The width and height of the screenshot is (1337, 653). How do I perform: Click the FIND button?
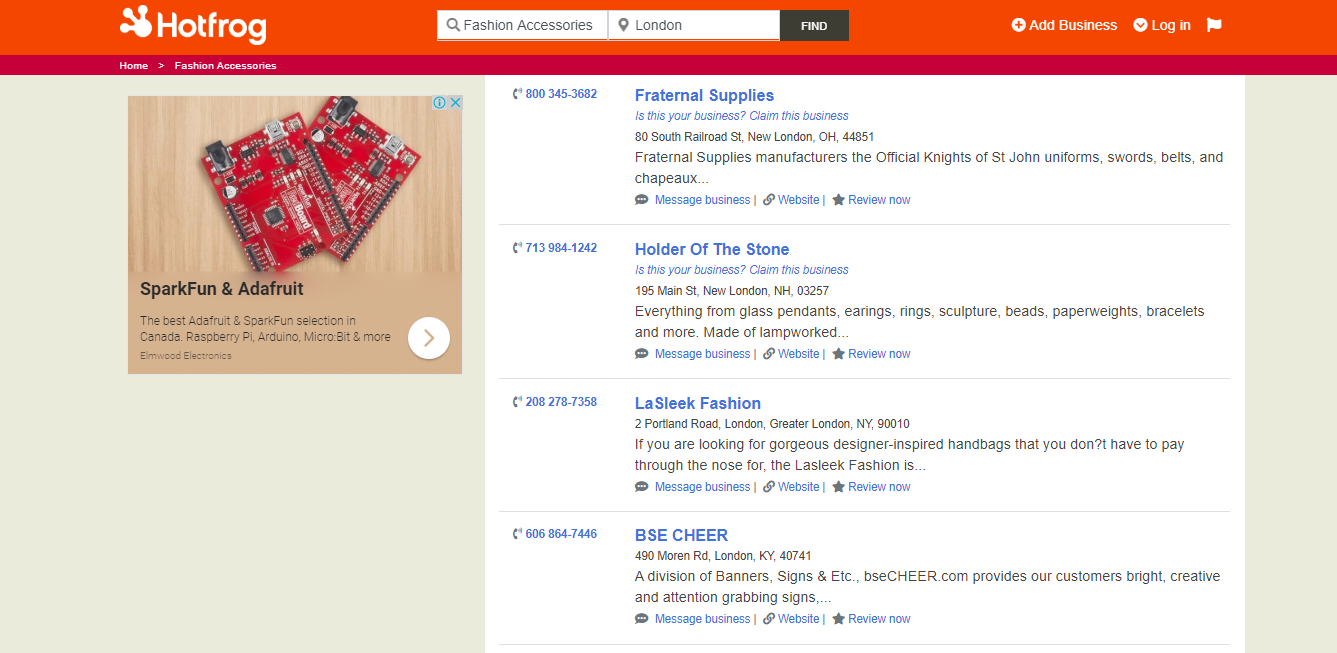click(814, 26)
